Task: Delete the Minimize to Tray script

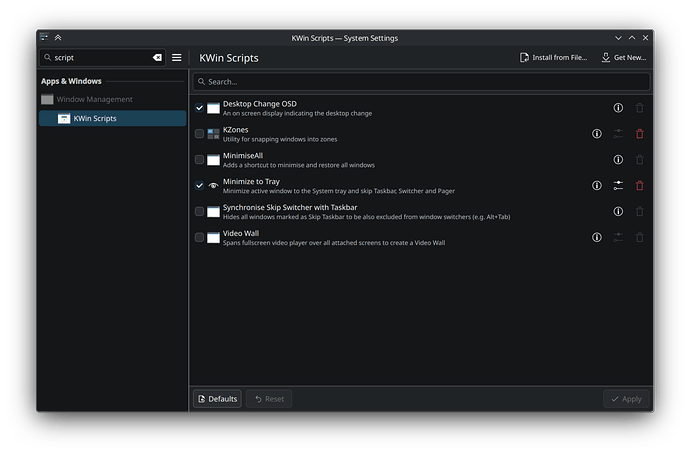Action: 639,186
